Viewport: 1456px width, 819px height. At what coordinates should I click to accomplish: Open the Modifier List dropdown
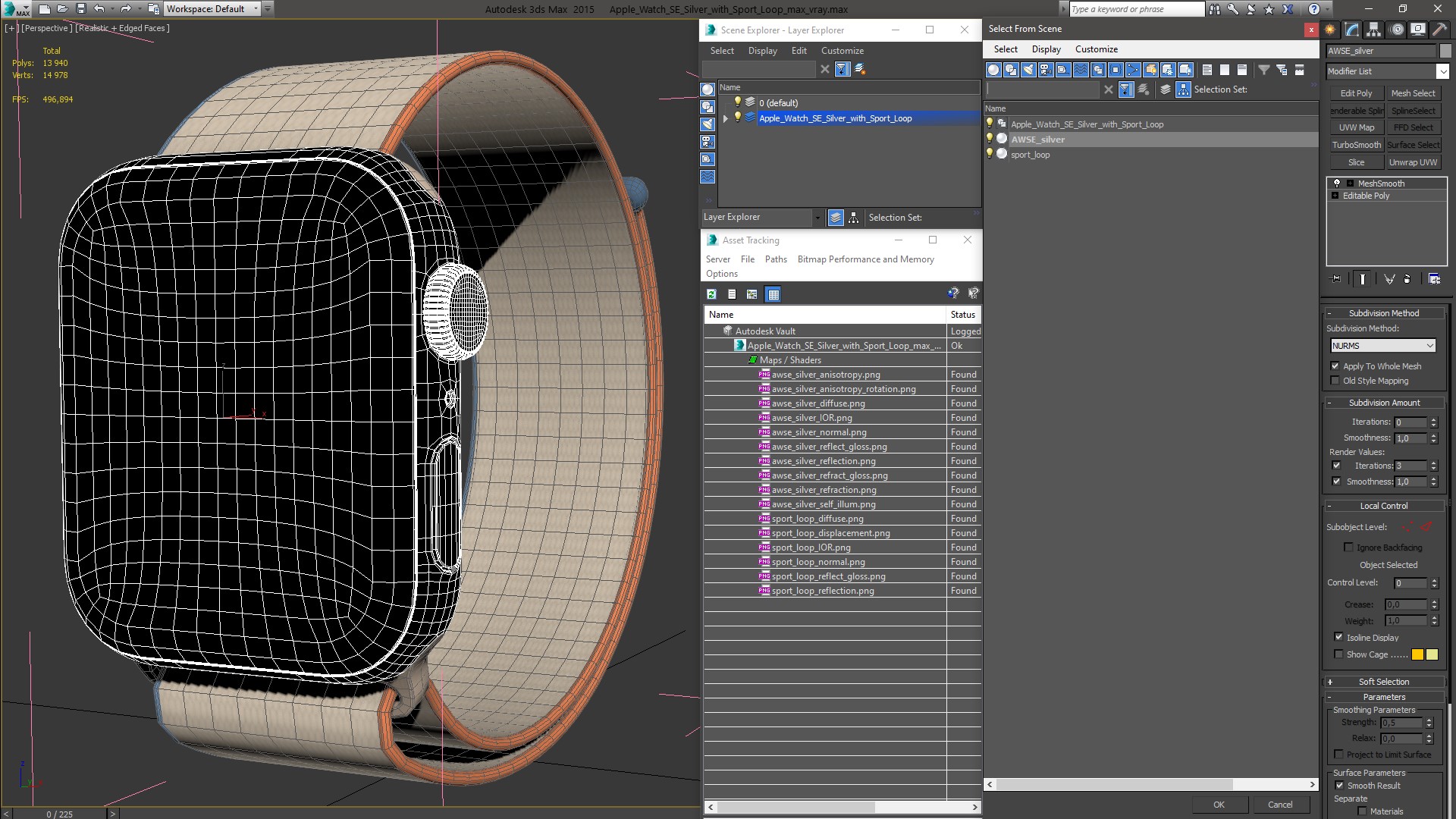(x=1442, y=71)
